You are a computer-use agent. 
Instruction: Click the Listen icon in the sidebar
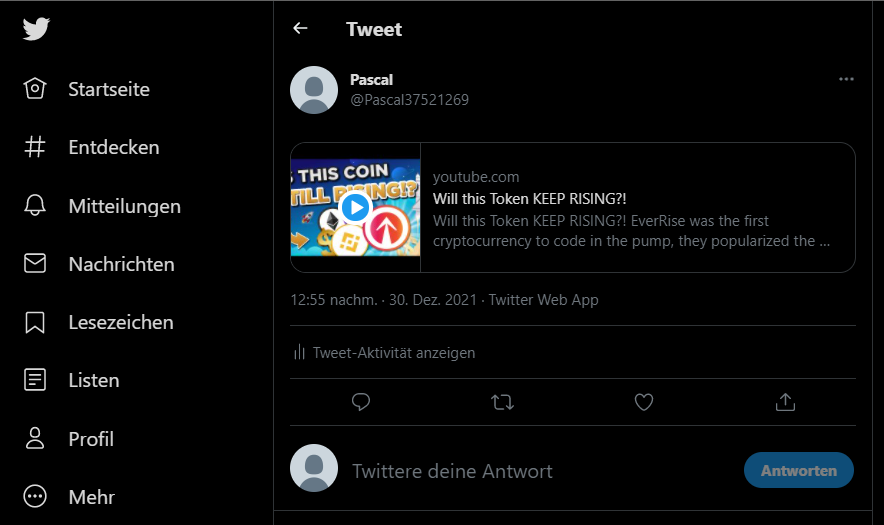[35, 380]
